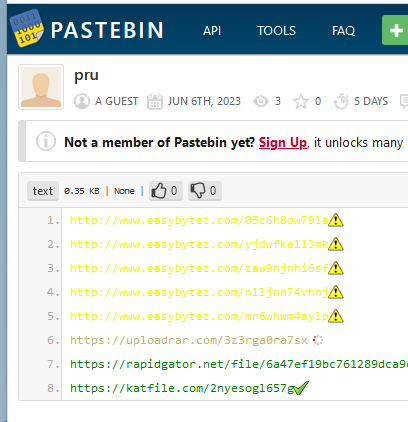Click the calendar icon by the date
Screen dimensions: 408x422
pos(155,101)
